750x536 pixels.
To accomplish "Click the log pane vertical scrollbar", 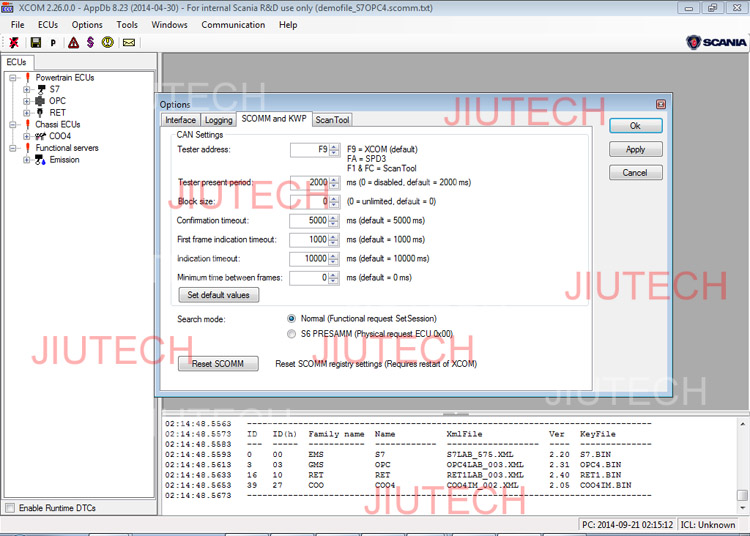I will [742, 465].
